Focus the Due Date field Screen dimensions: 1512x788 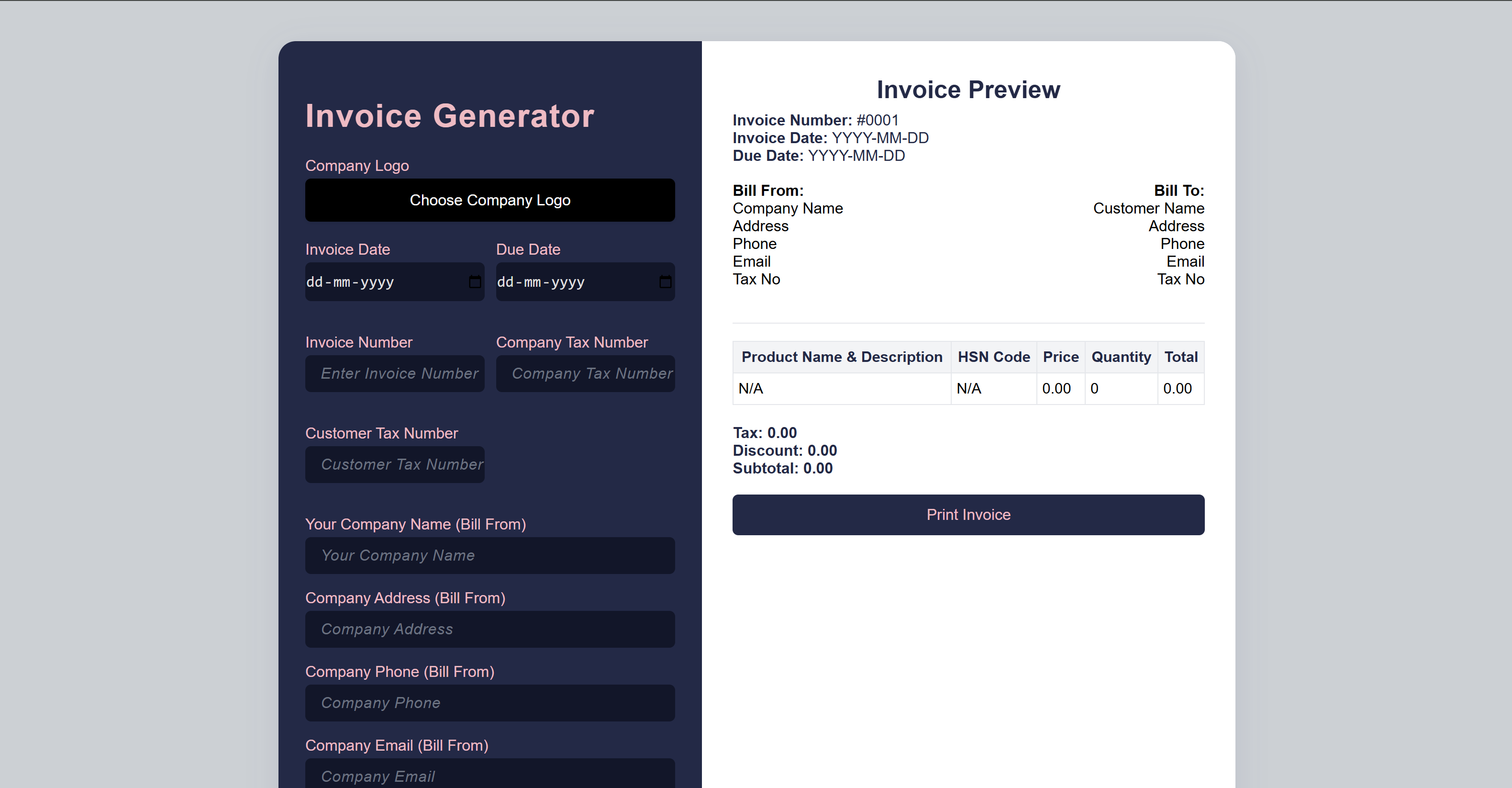pos(585,282)
